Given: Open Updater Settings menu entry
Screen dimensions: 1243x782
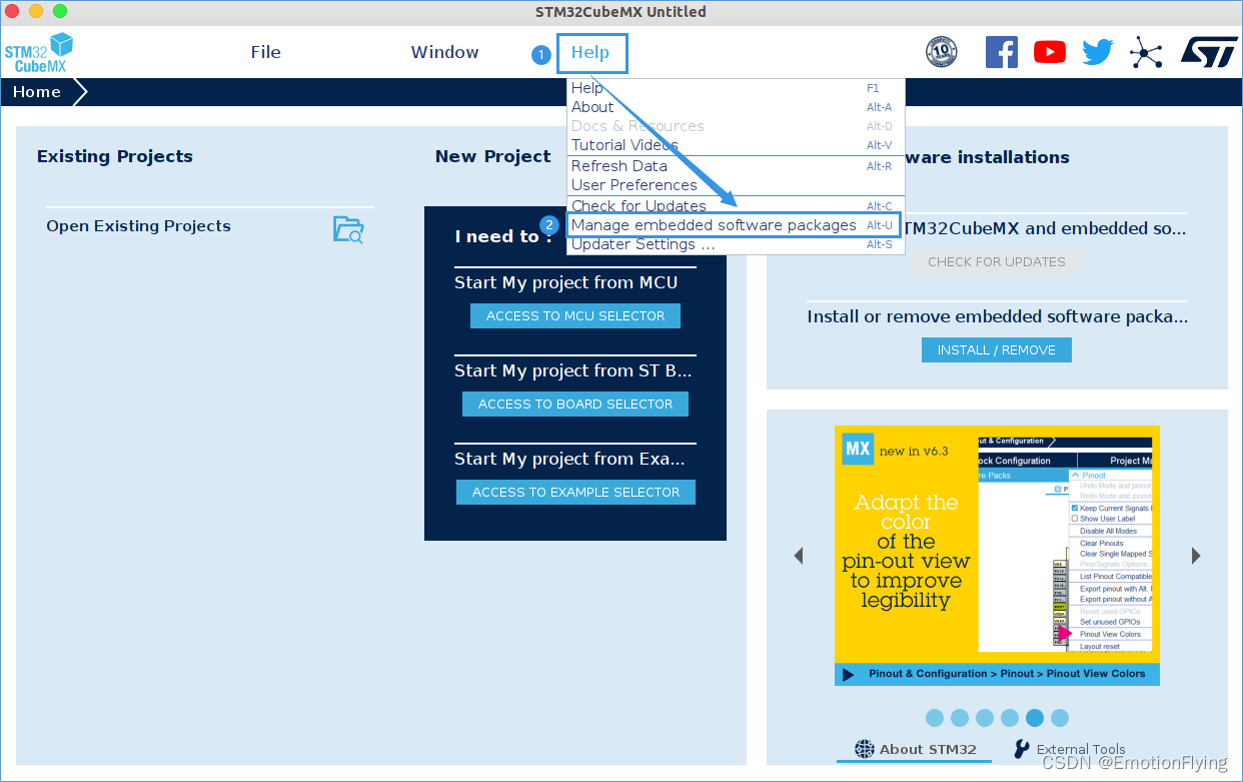Looking at the screenshot, I should [735, 244].
